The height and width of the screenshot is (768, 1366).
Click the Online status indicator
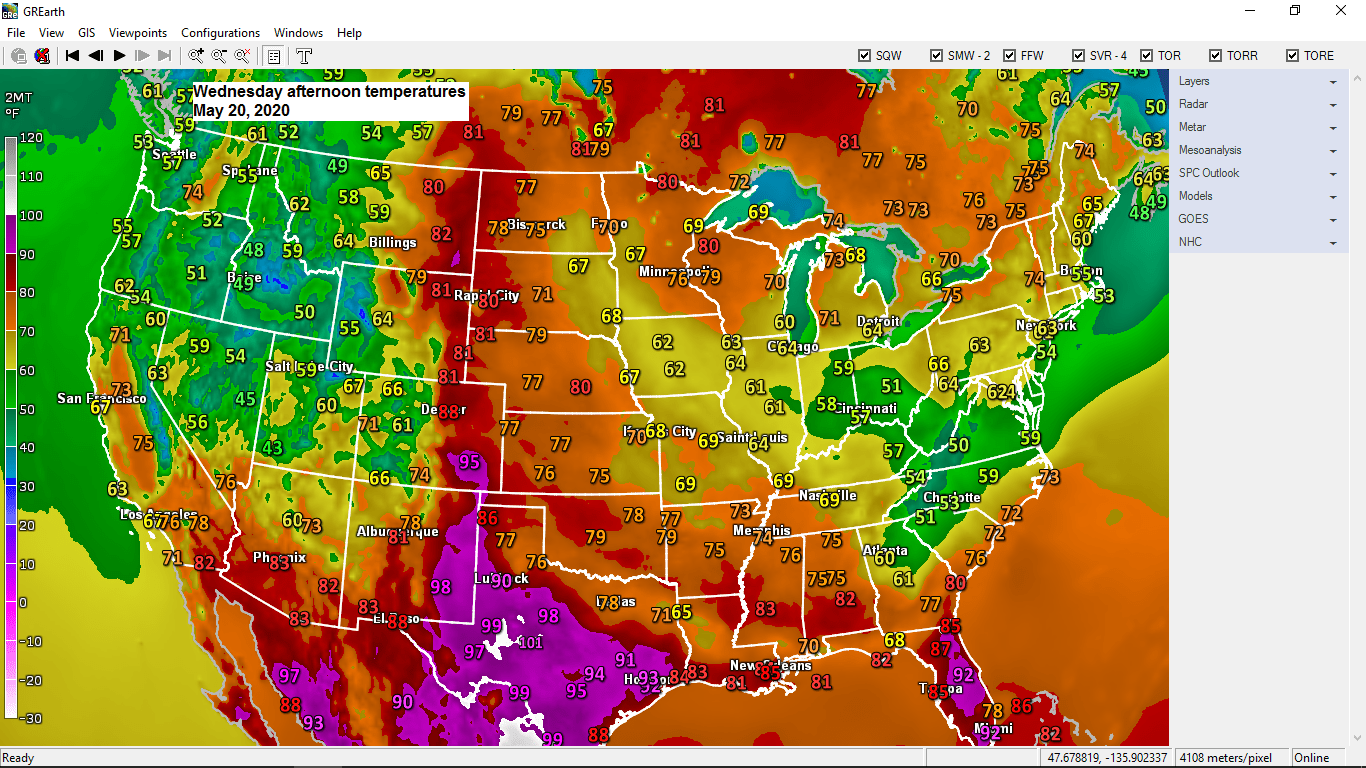tap(1313, 758)
